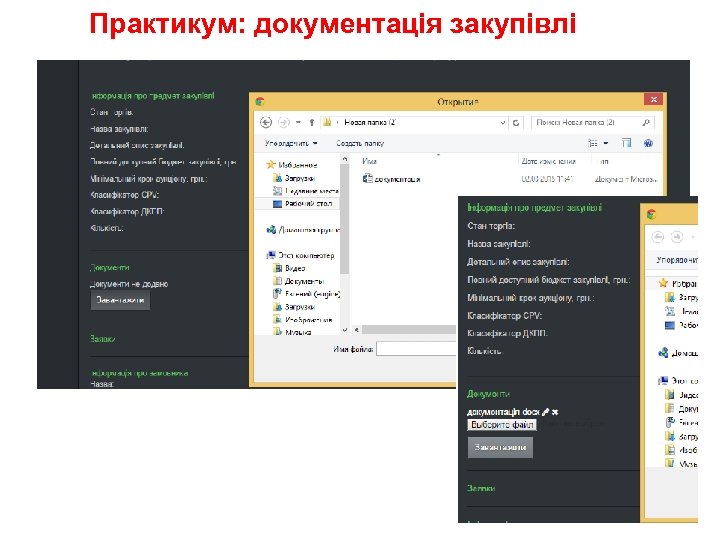Click the Chrome icon in the Открытие title bar

(x=260, y=101)
